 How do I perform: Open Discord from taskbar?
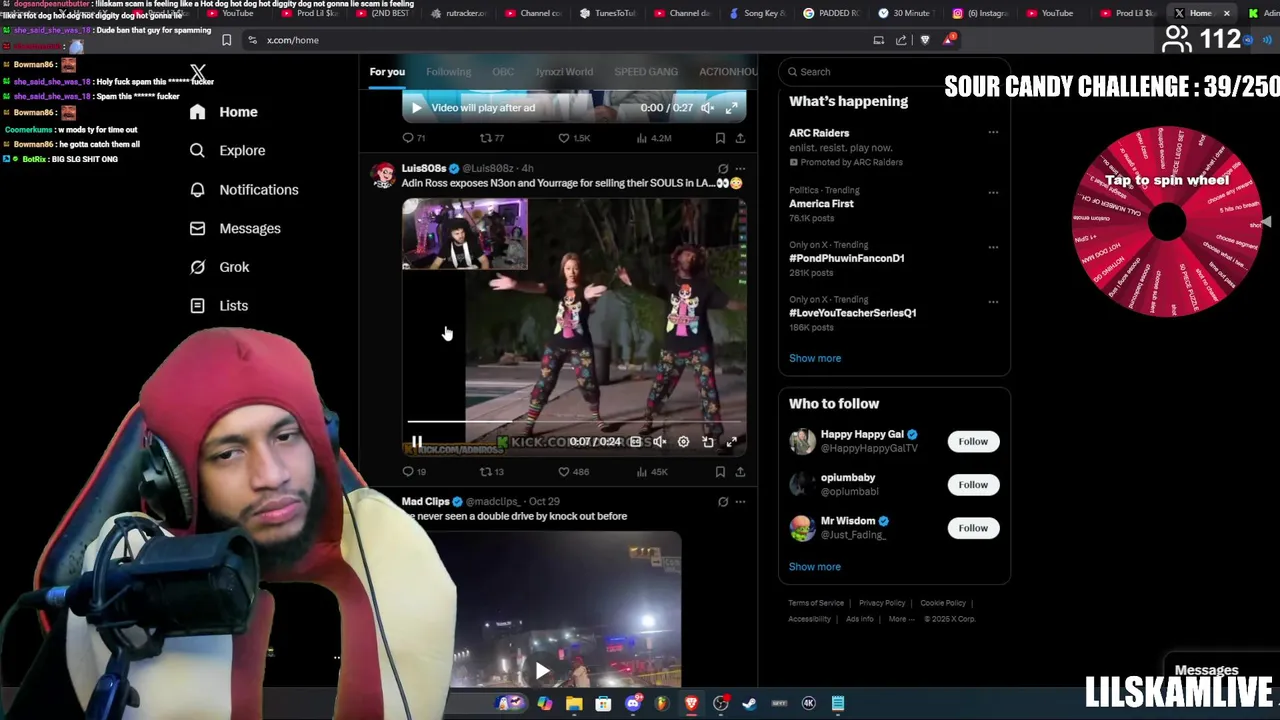point(633,704)
